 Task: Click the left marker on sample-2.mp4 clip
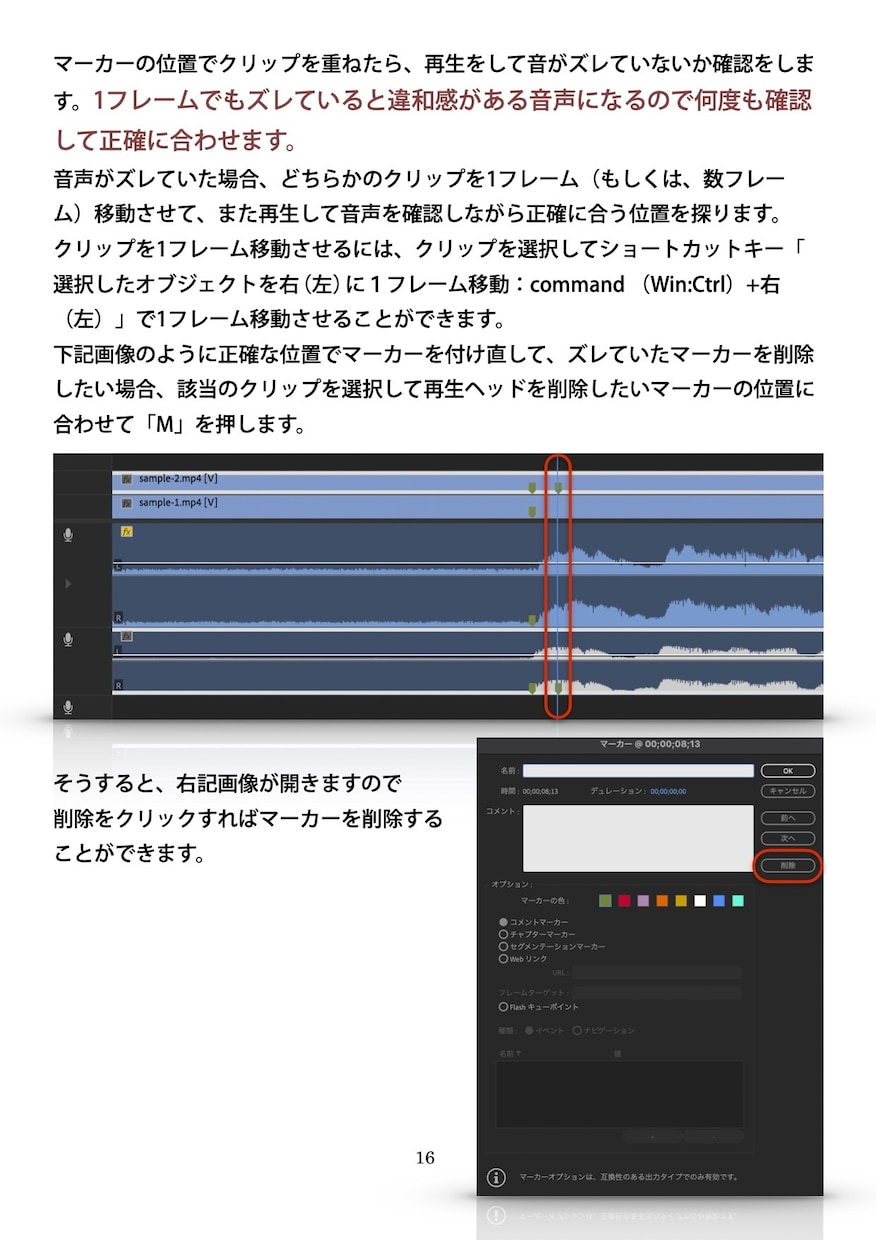click(x=532, y=487)
